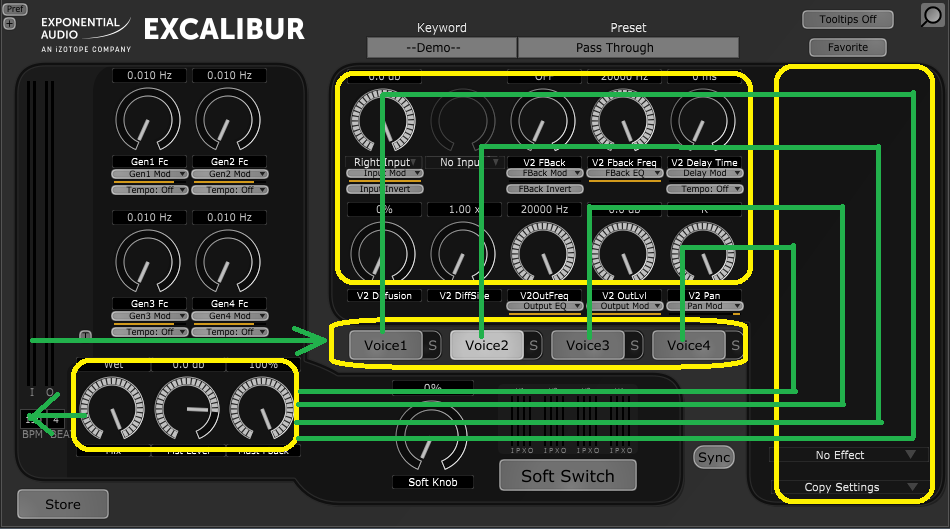950x529 pixels.
Task: Click the V2 OutLvl knob
Action: [x=623, y=253]
